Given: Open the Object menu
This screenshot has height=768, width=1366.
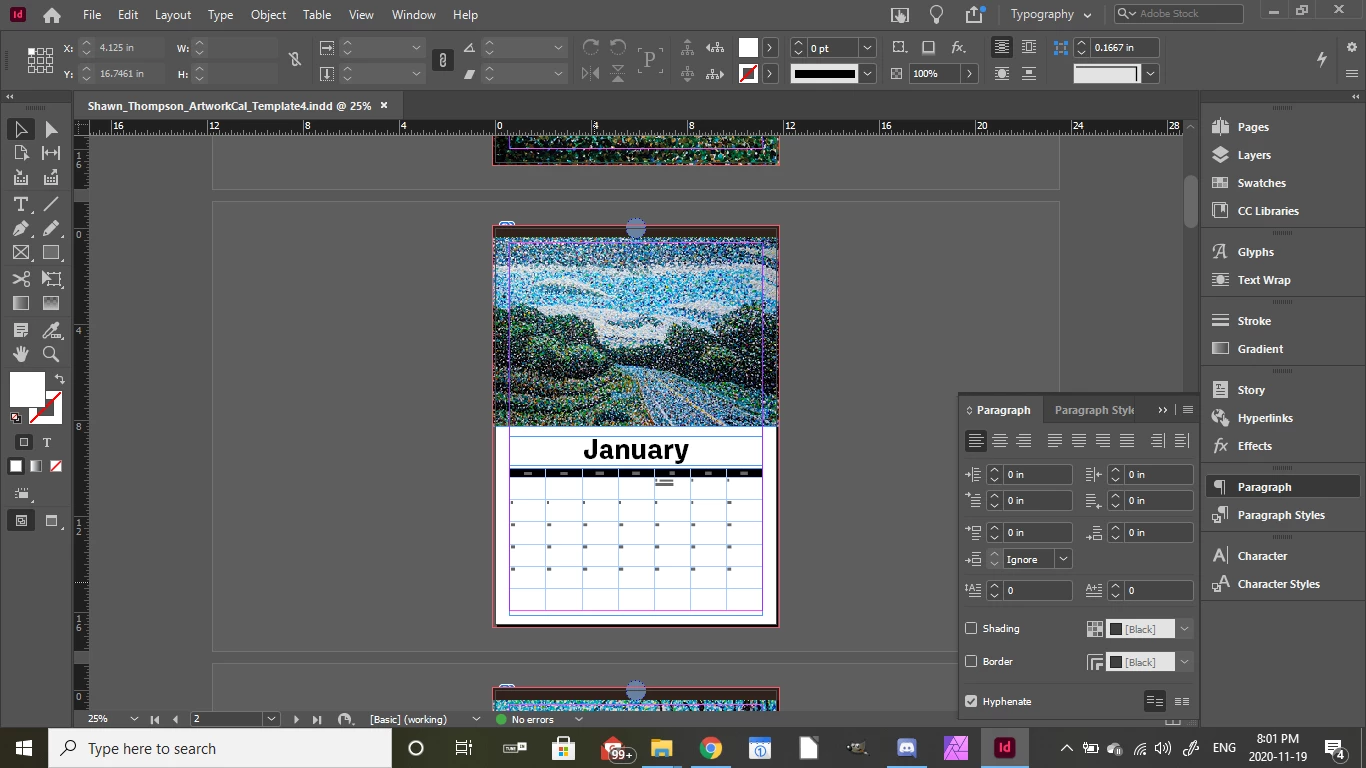Looking at the screenshot, I should pyautogui.click(x=268, y=15).
